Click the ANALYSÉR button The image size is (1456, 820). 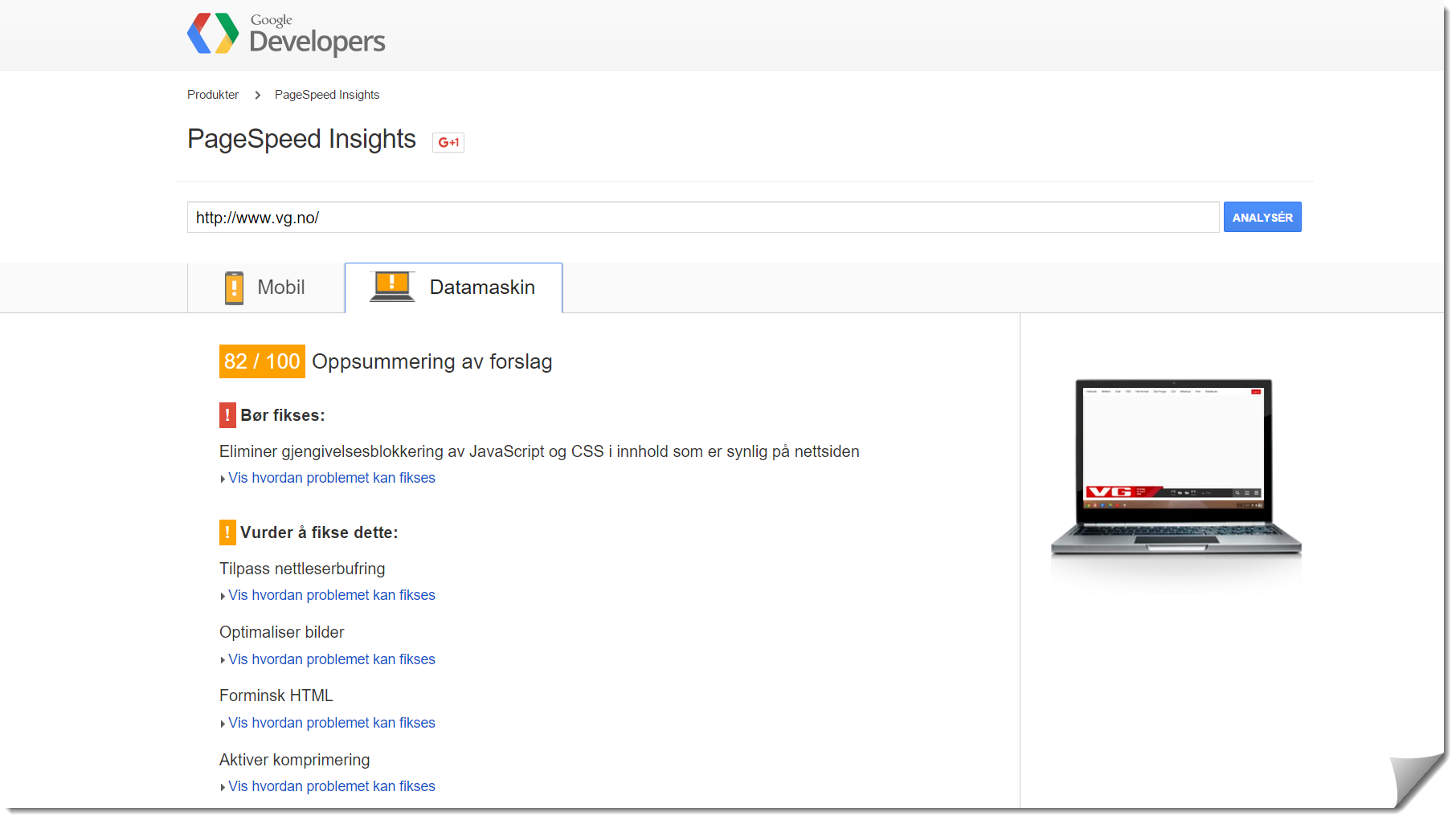point(1262,217)
